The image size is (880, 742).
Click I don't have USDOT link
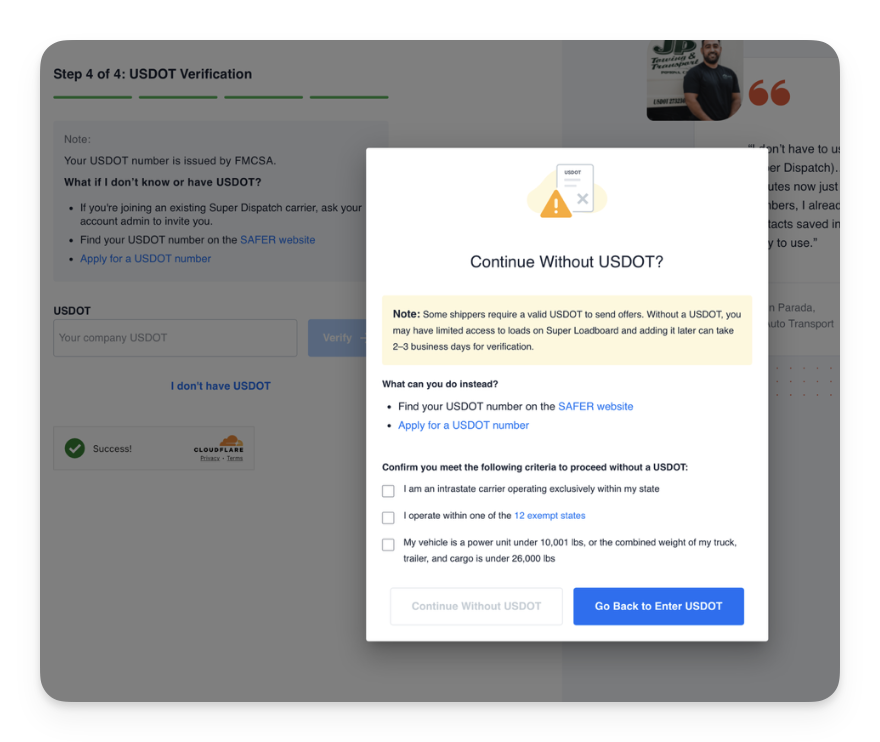pos(221,386)
